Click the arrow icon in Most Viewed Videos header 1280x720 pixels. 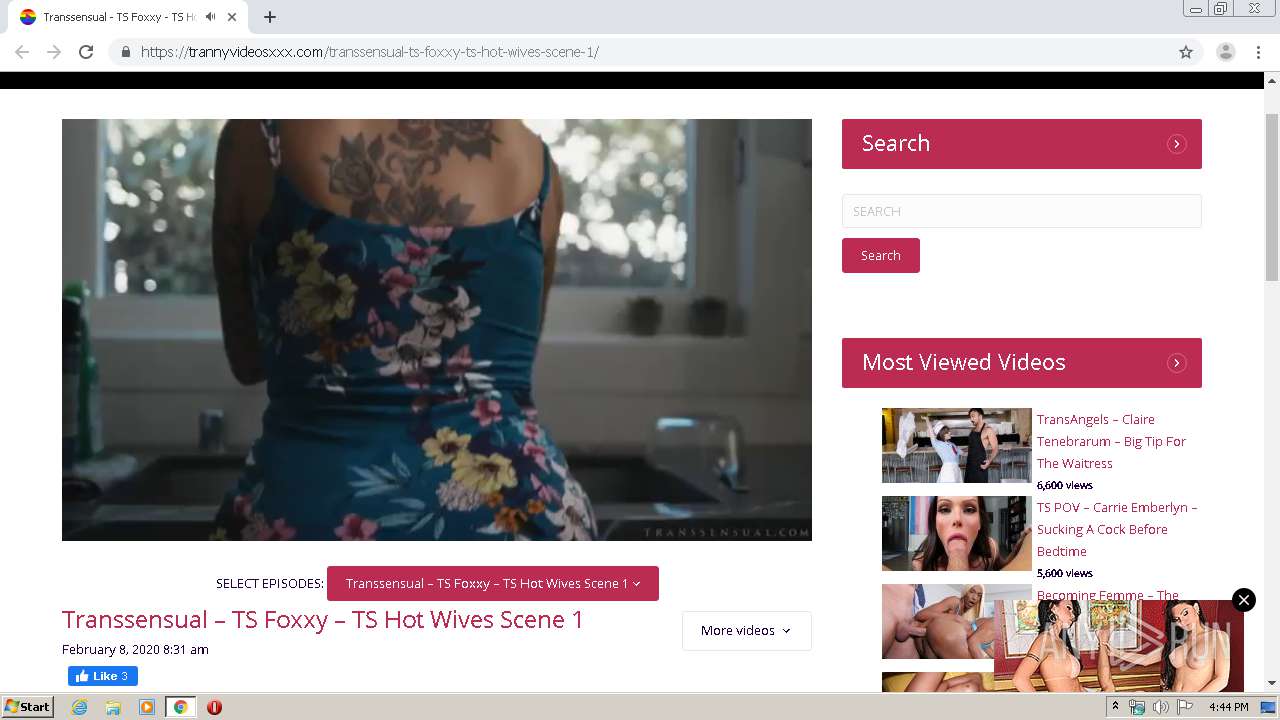coord(1177,363)
